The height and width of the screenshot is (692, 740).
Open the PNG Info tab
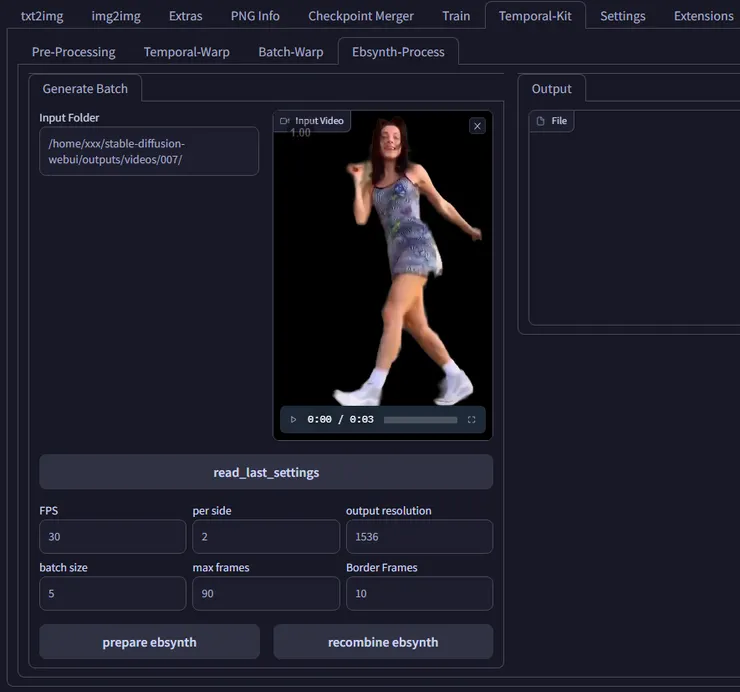(255, 16)
